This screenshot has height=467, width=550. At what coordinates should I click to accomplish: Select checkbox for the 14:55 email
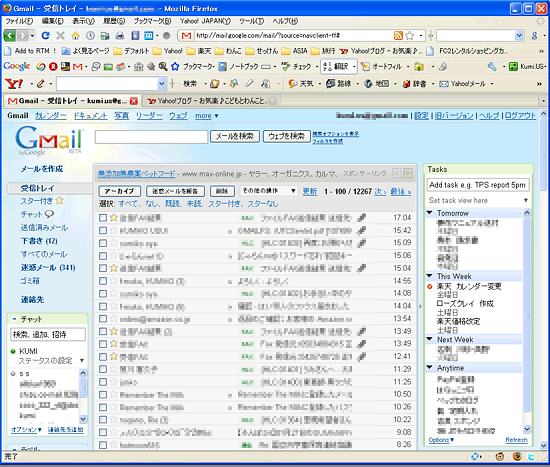(103, 281)
